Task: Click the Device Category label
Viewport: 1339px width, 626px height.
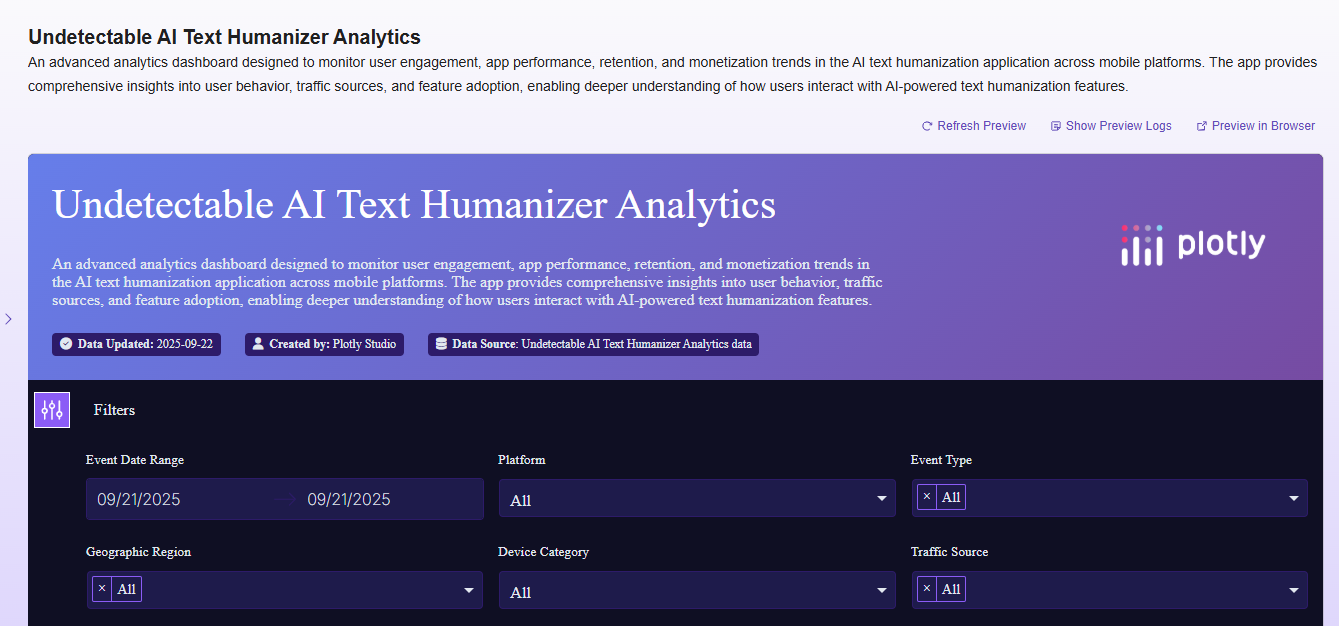Action: tap(543, 552)
